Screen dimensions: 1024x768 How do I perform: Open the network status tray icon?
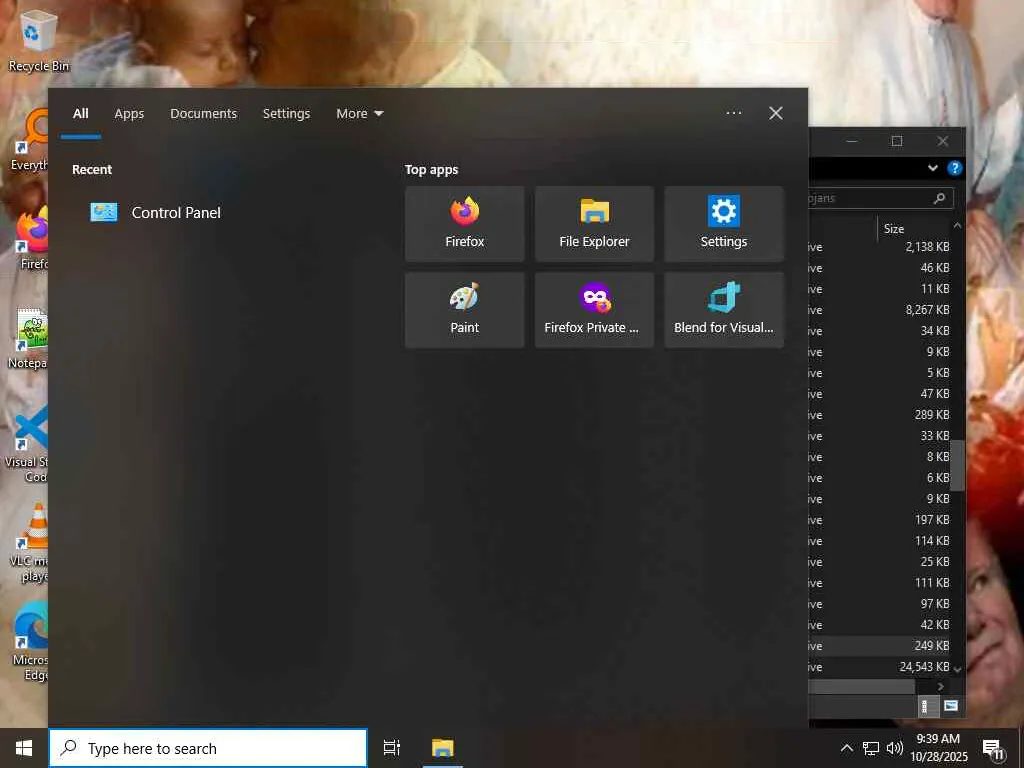(871, 748)
